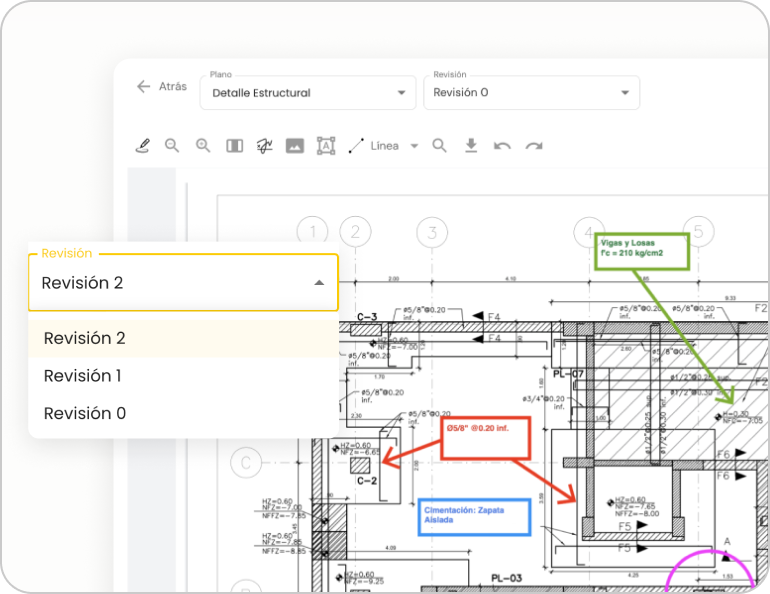This screenshot has height=594, width=770.
Task: Choose Revisión 2 from the list
Action: point(183,338)
